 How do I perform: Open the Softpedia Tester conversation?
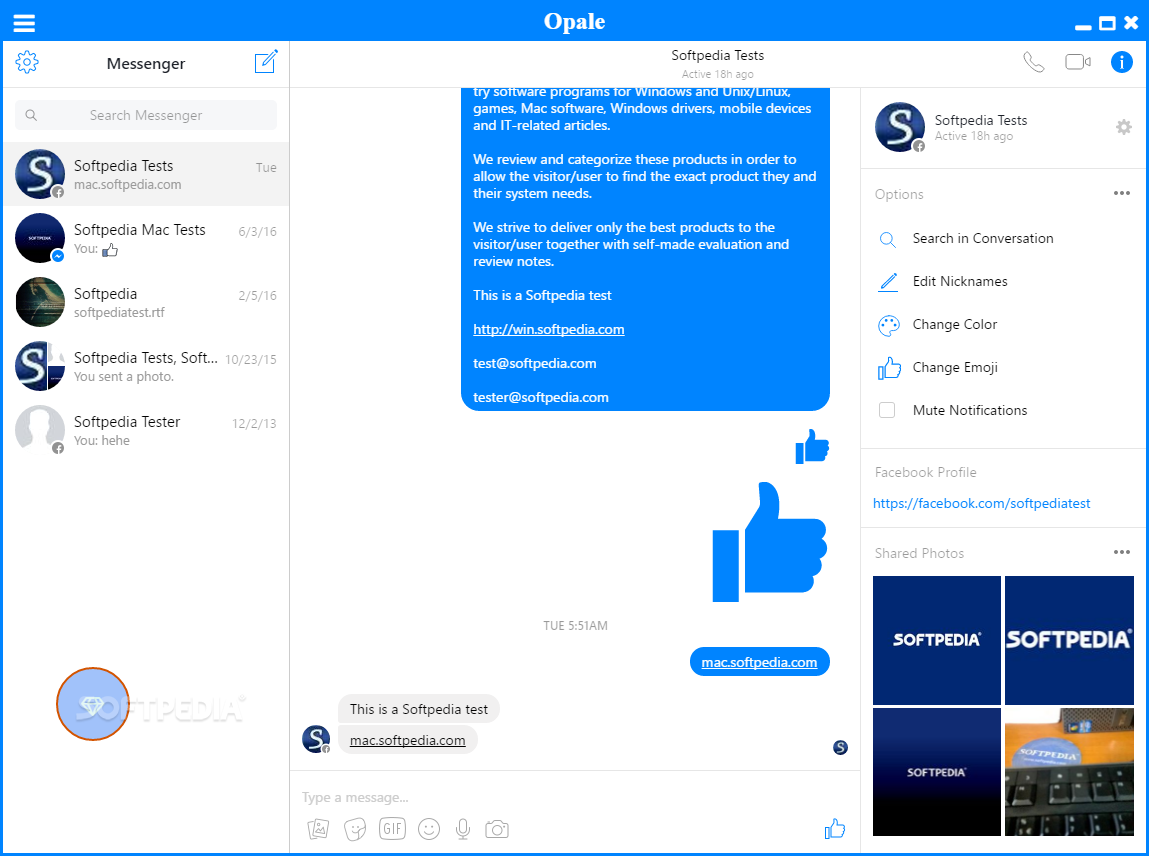pos(146,430)
